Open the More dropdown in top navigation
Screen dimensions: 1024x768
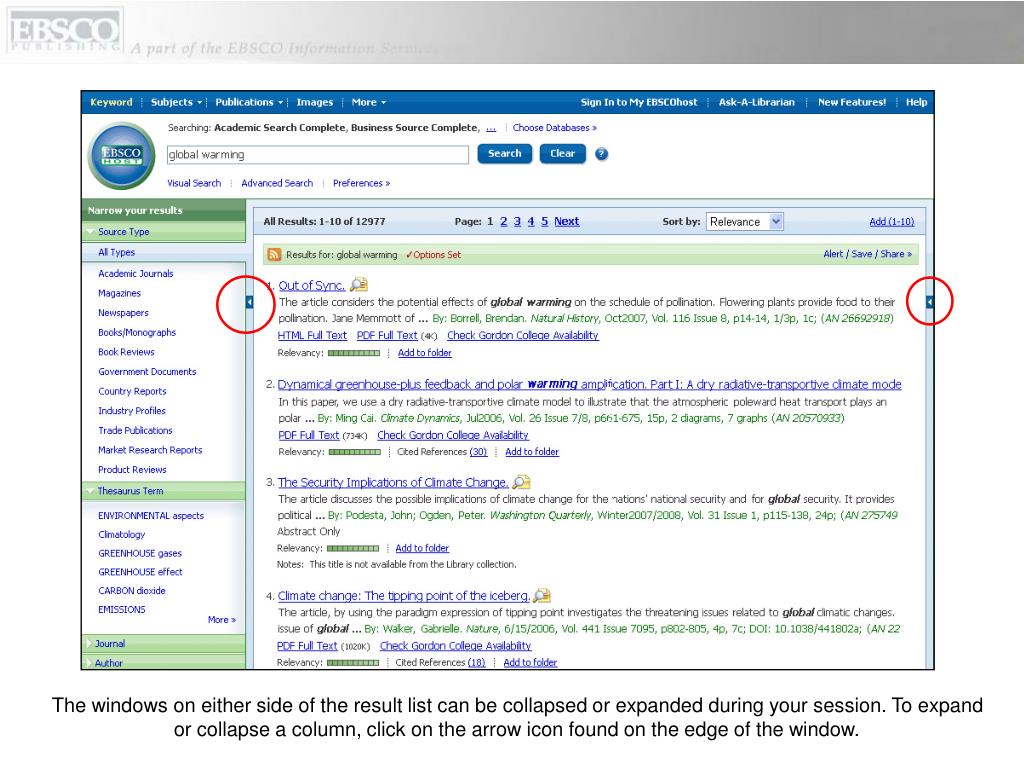(368, 102)
